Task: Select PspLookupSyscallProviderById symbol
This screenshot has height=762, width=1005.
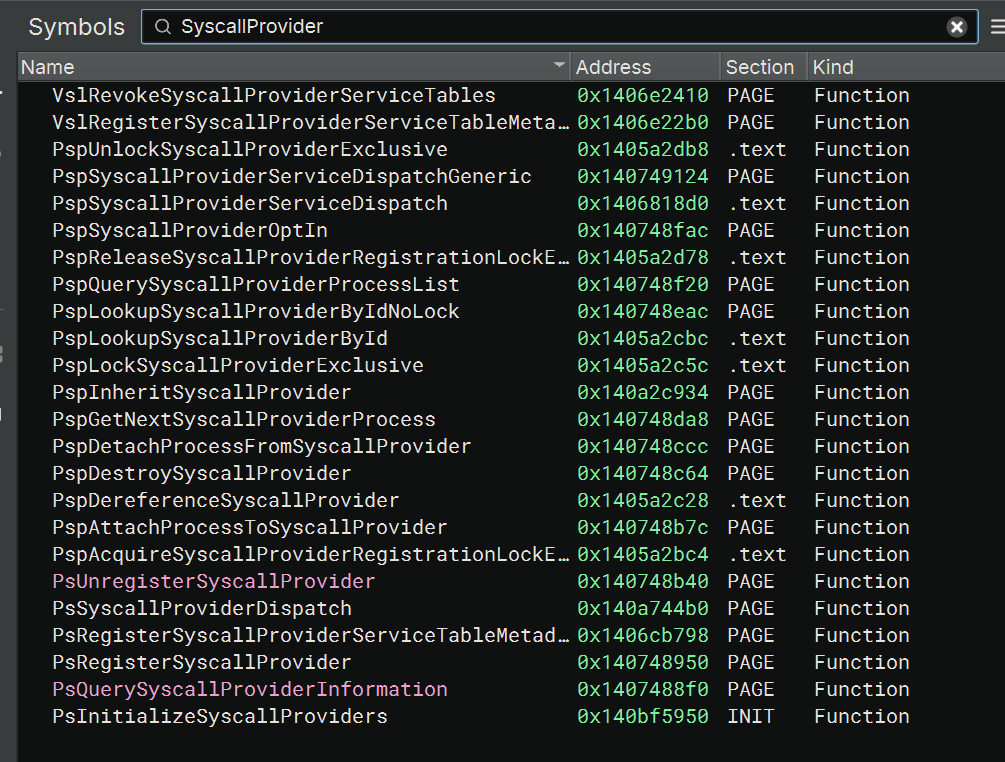Action: (220, 338)
